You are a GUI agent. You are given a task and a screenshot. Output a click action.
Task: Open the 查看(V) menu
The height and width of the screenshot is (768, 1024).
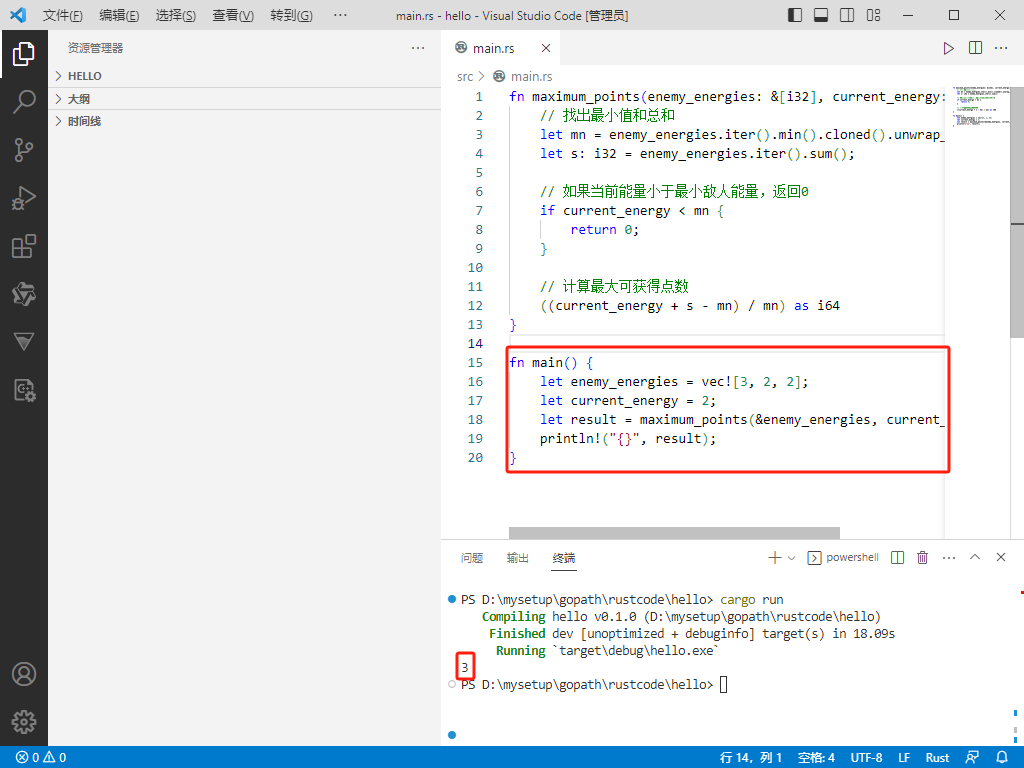tap(232, 15)
